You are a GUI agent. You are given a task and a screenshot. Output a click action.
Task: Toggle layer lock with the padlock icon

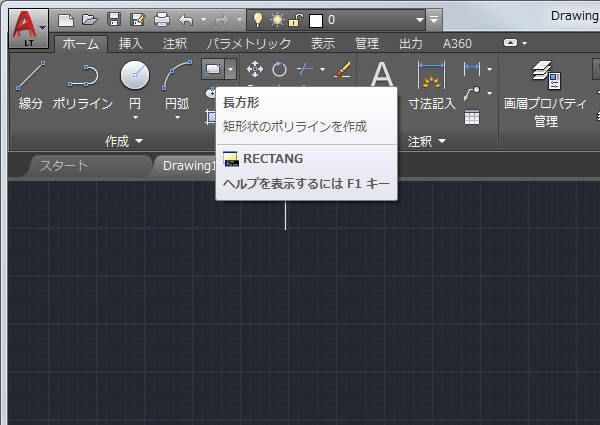[295, 20]
